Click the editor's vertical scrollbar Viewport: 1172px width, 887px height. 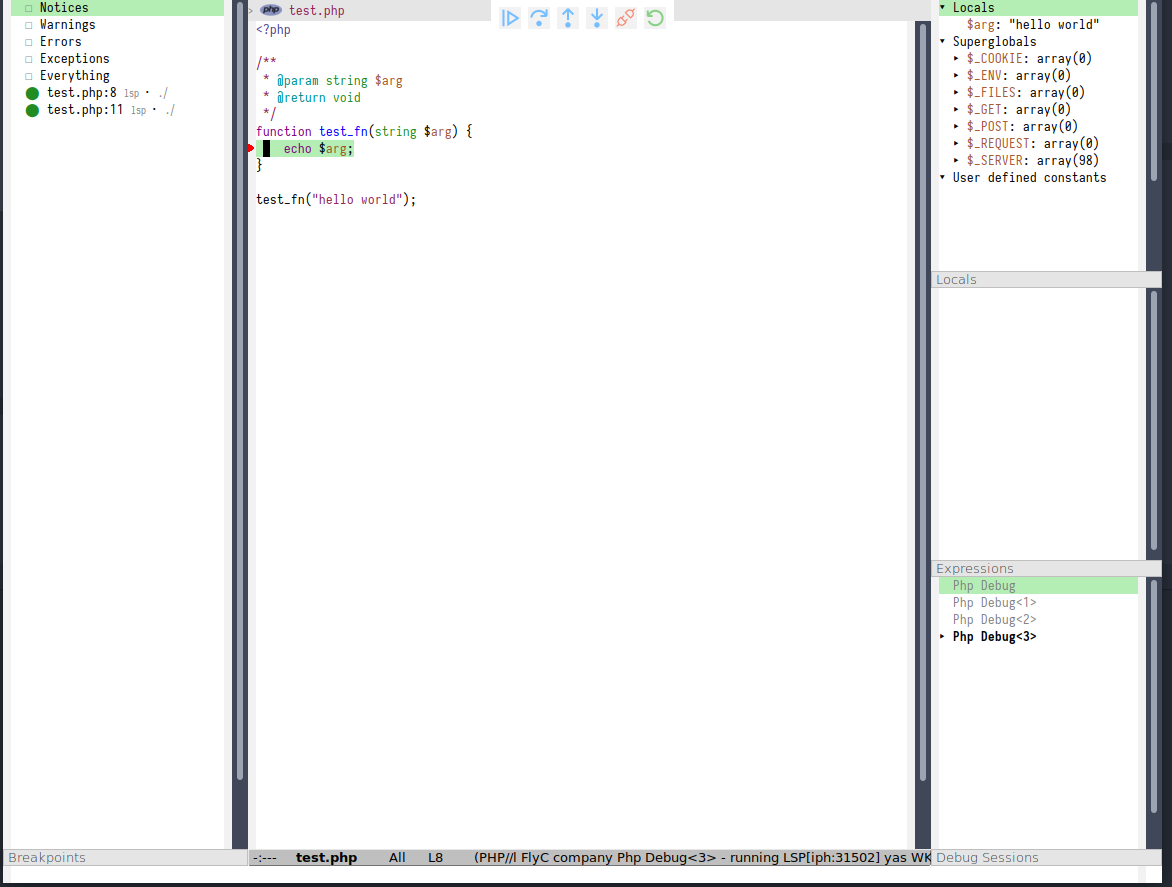point(923,400)
